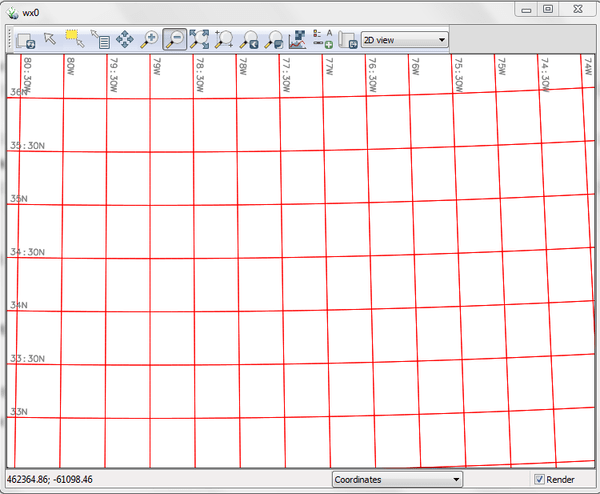
Task: Open the 2D view dropdown
Action: coord(404,40)
